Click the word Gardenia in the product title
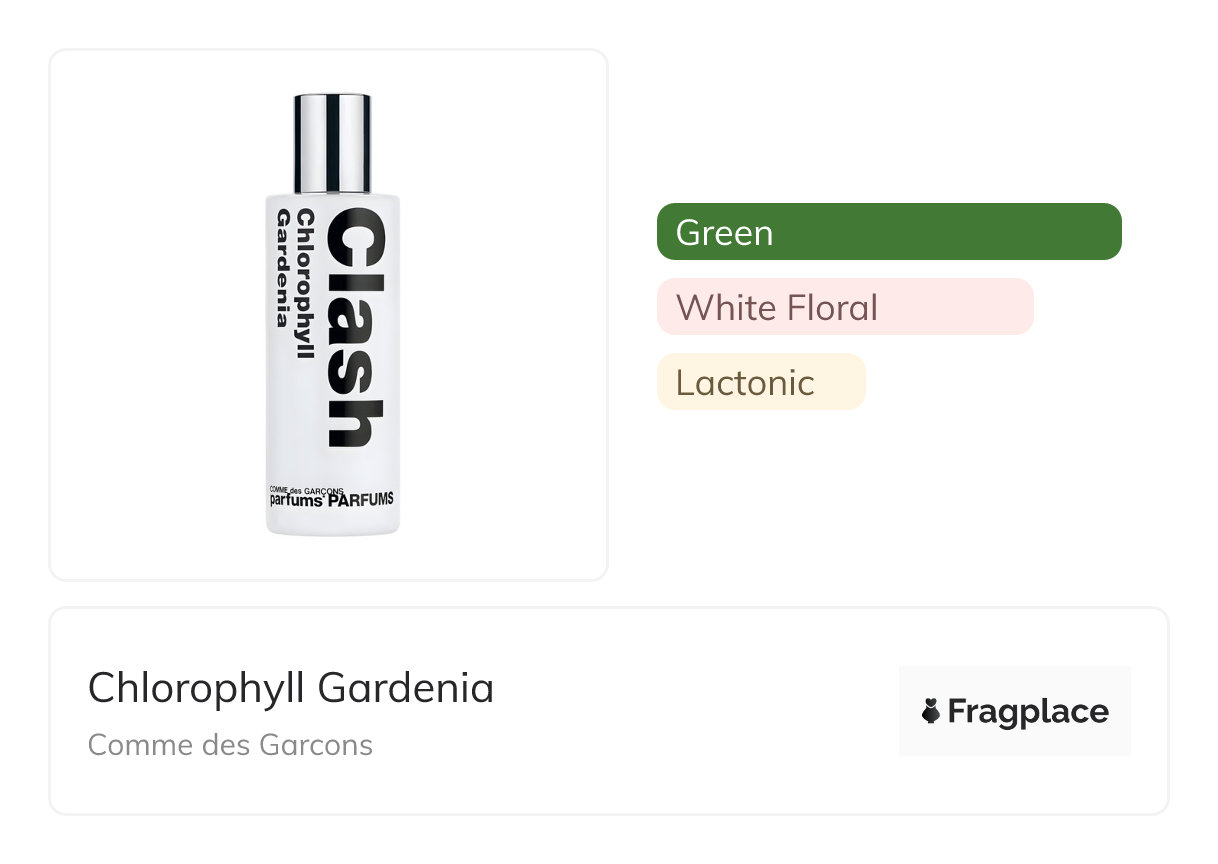The width and height of the screenshot is (1218, 864). point(405,688)
